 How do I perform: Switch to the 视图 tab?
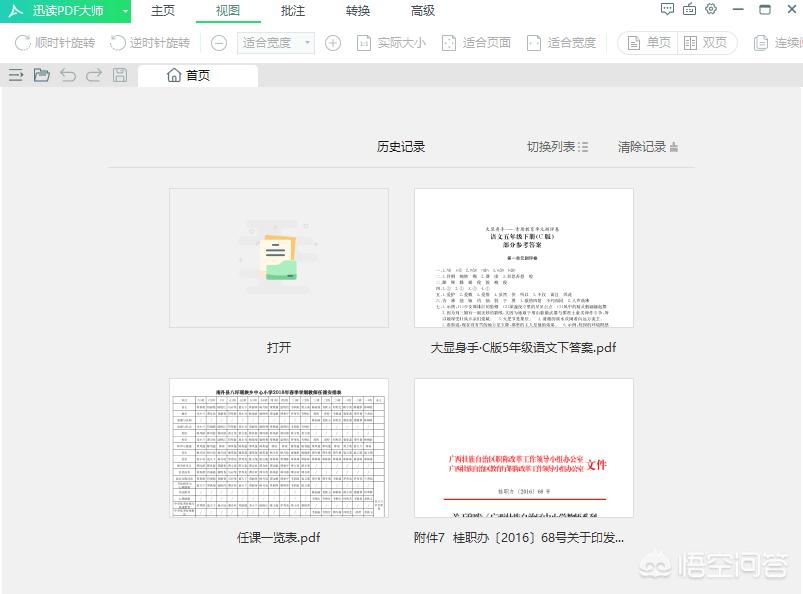tap(228, 11)
